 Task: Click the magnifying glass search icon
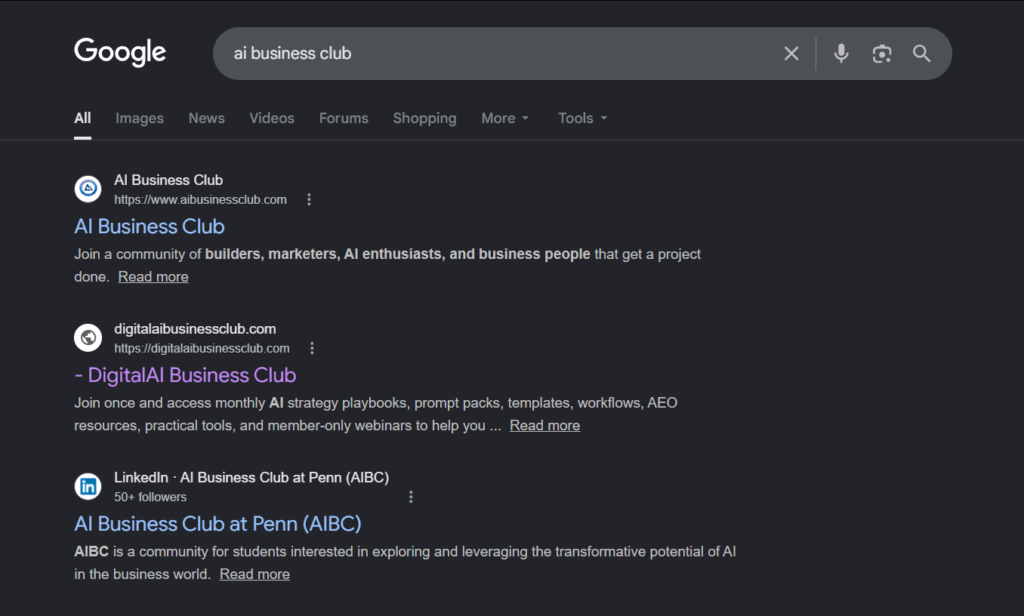[921, 54]
